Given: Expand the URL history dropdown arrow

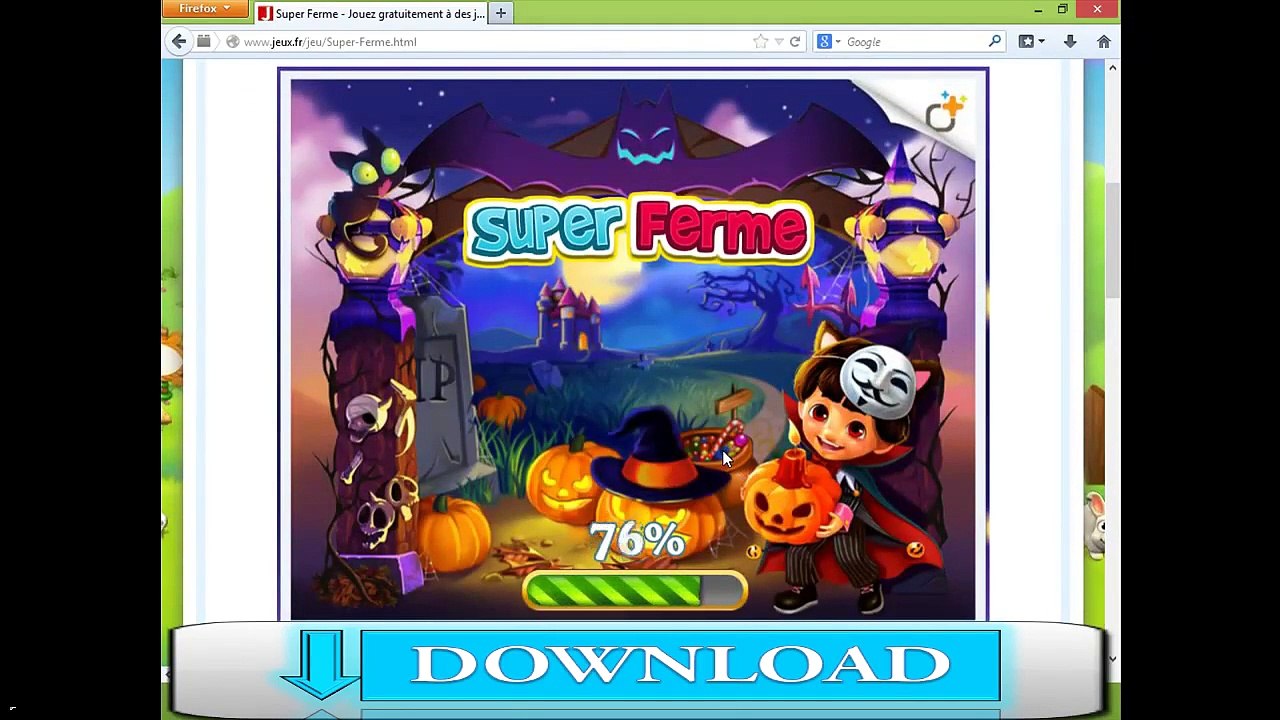Looking at the screenshot, I should [x=779, y=42].
